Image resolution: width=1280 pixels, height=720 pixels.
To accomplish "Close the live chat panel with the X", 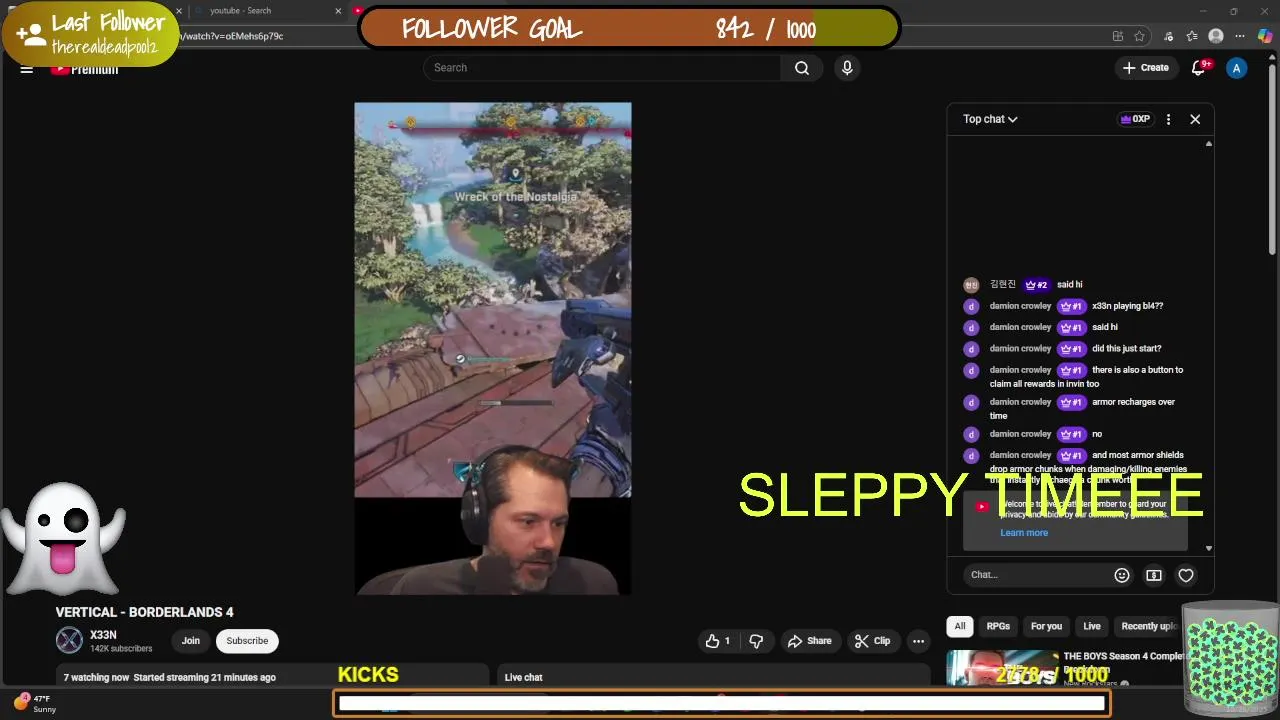I will coord(1195,119).
